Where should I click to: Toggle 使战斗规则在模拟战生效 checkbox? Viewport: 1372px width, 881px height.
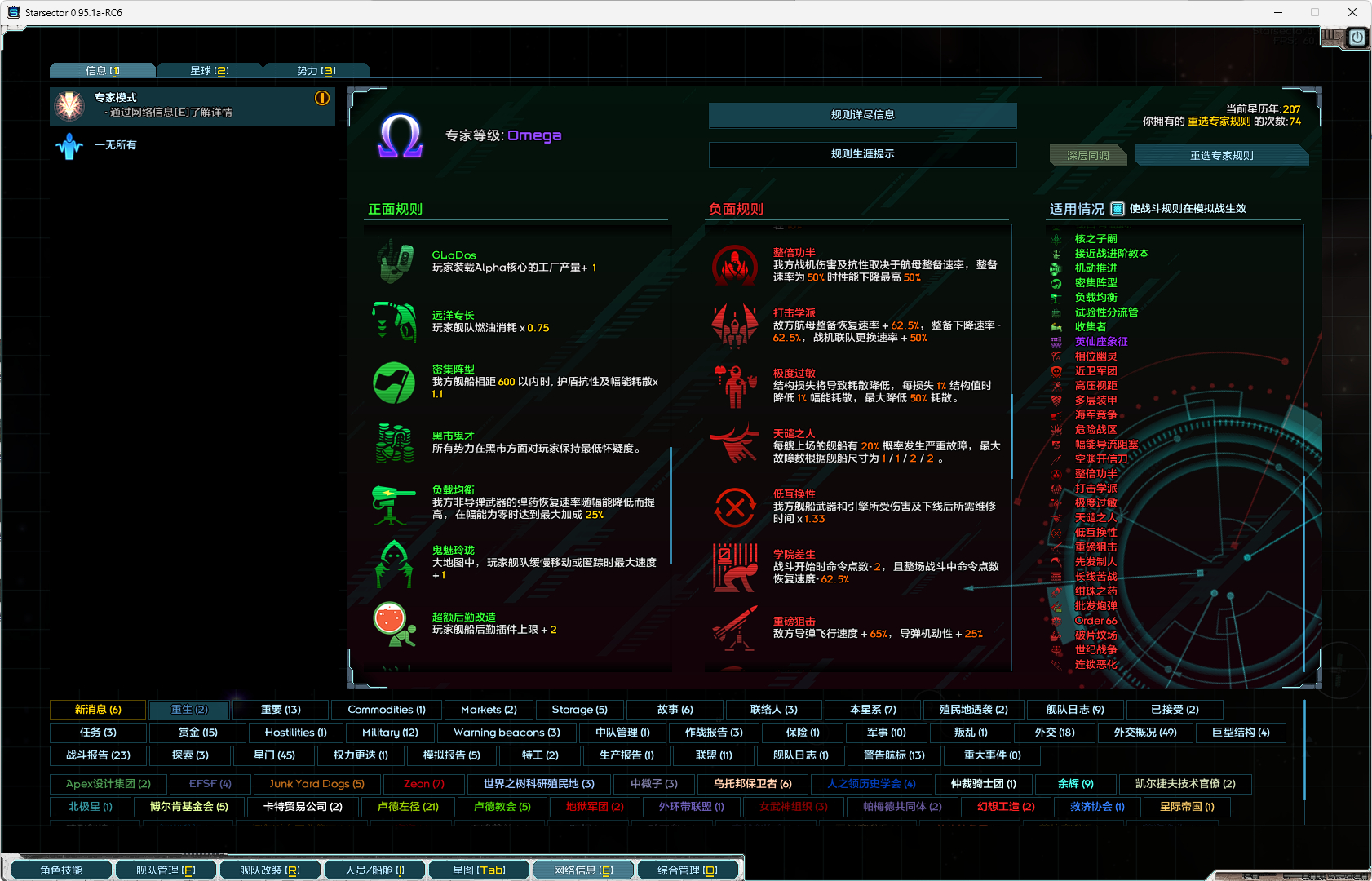coord(1118,209)
